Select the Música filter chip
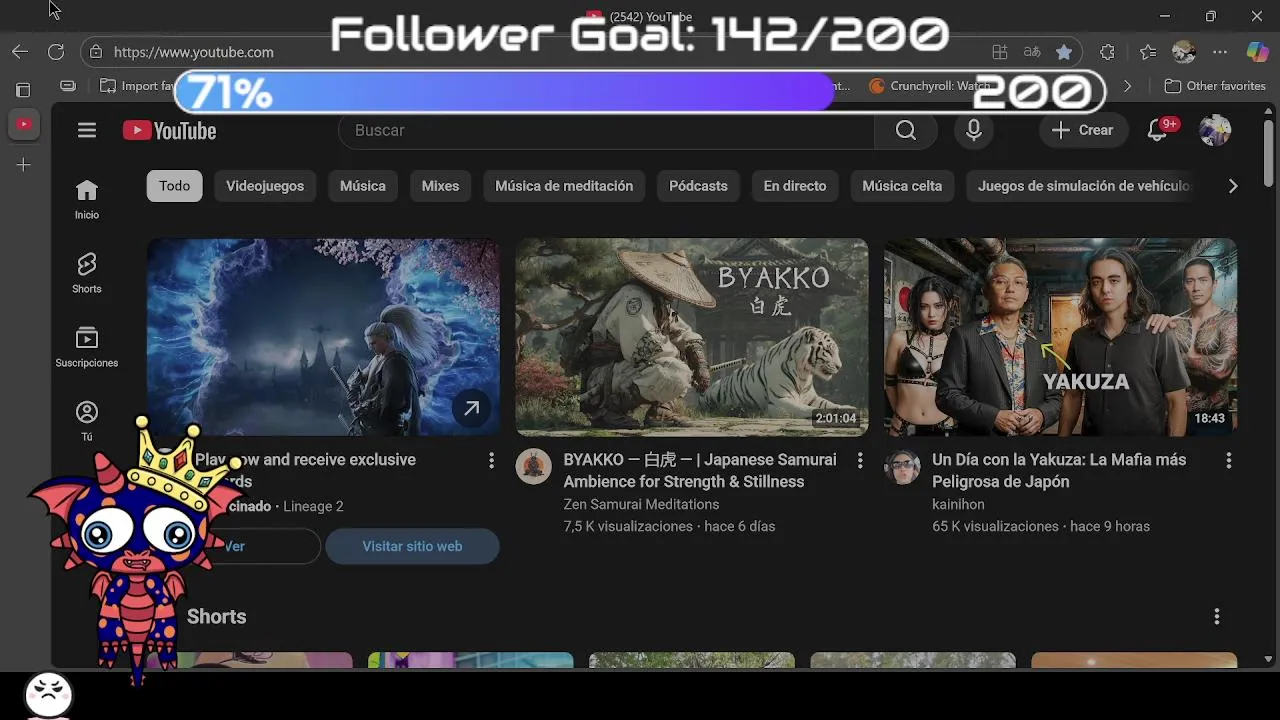This screenshot has width=1280, height=720. coord(362,186)
